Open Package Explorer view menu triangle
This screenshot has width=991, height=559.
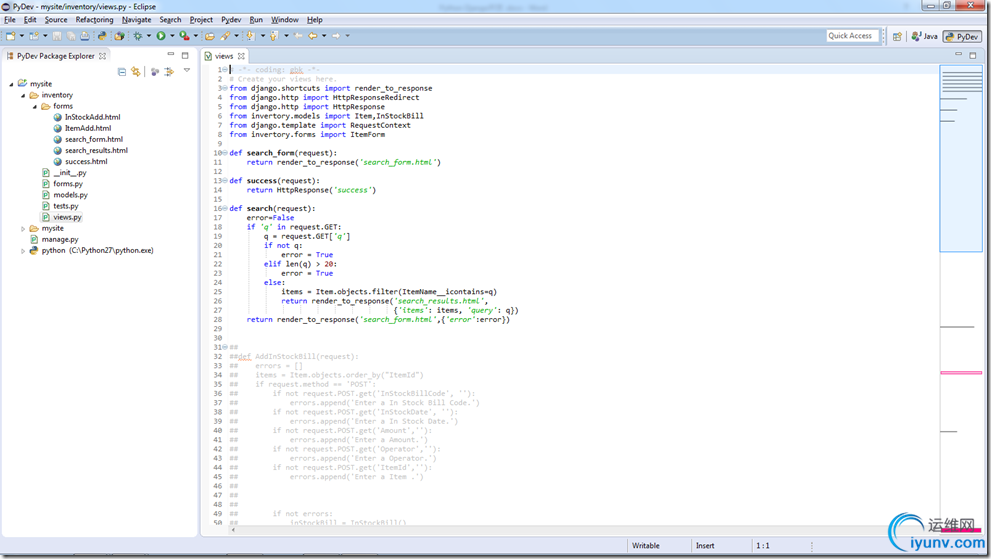pos(187,71)
